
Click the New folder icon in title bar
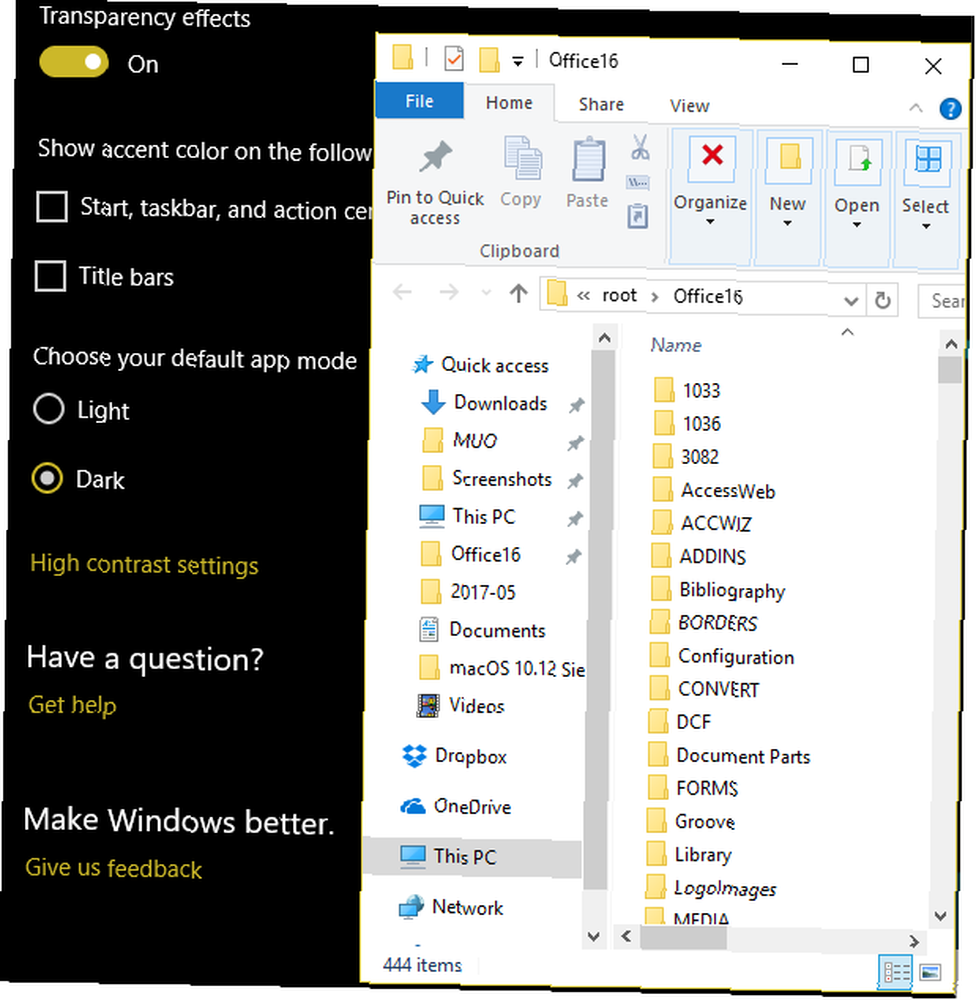(489, 61)
